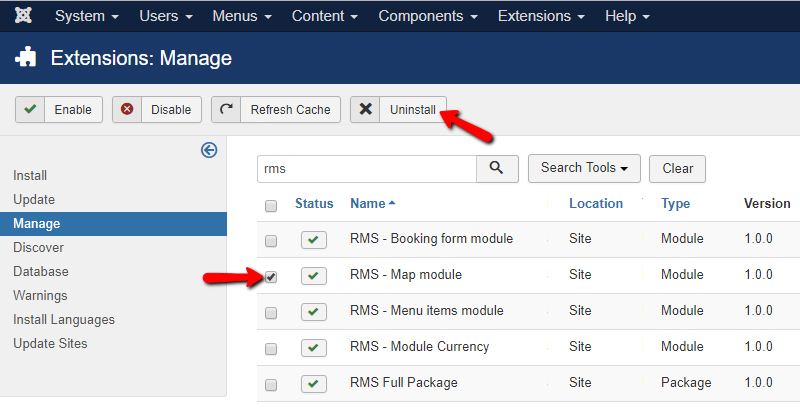
Task: Uncheck the RMS - Map module checkbox
Action: click(271, 276)
